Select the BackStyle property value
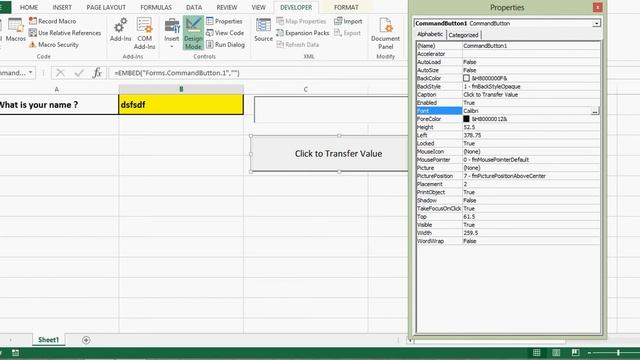Screen dimensions: 640x360 coord(531,86)
